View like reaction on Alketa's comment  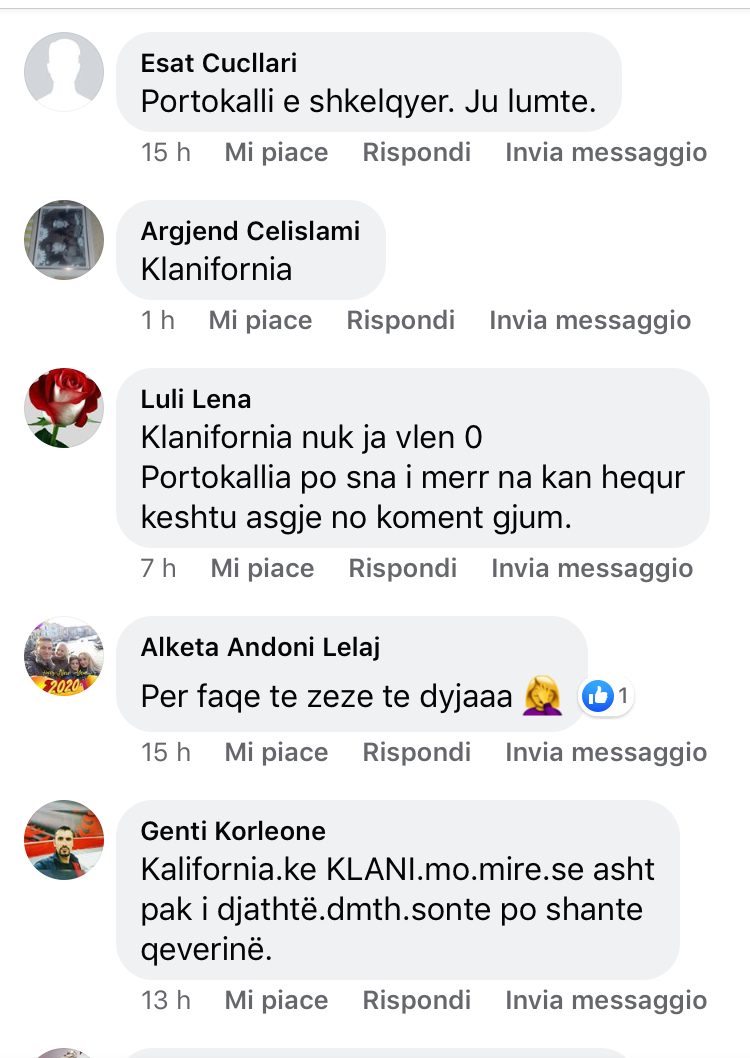606,696
